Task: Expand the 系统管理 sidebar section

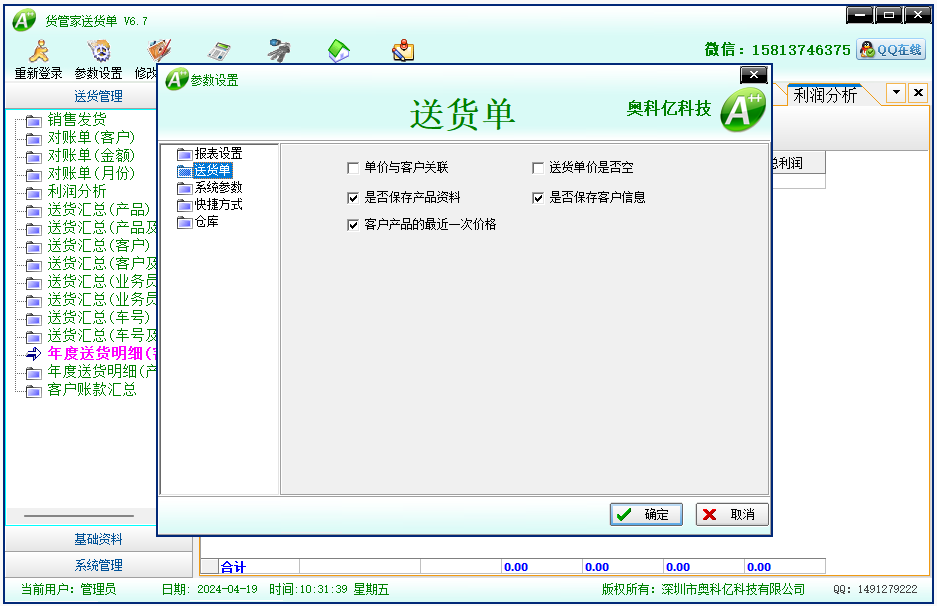Action: pyautogui.click(x=98, y=565)
